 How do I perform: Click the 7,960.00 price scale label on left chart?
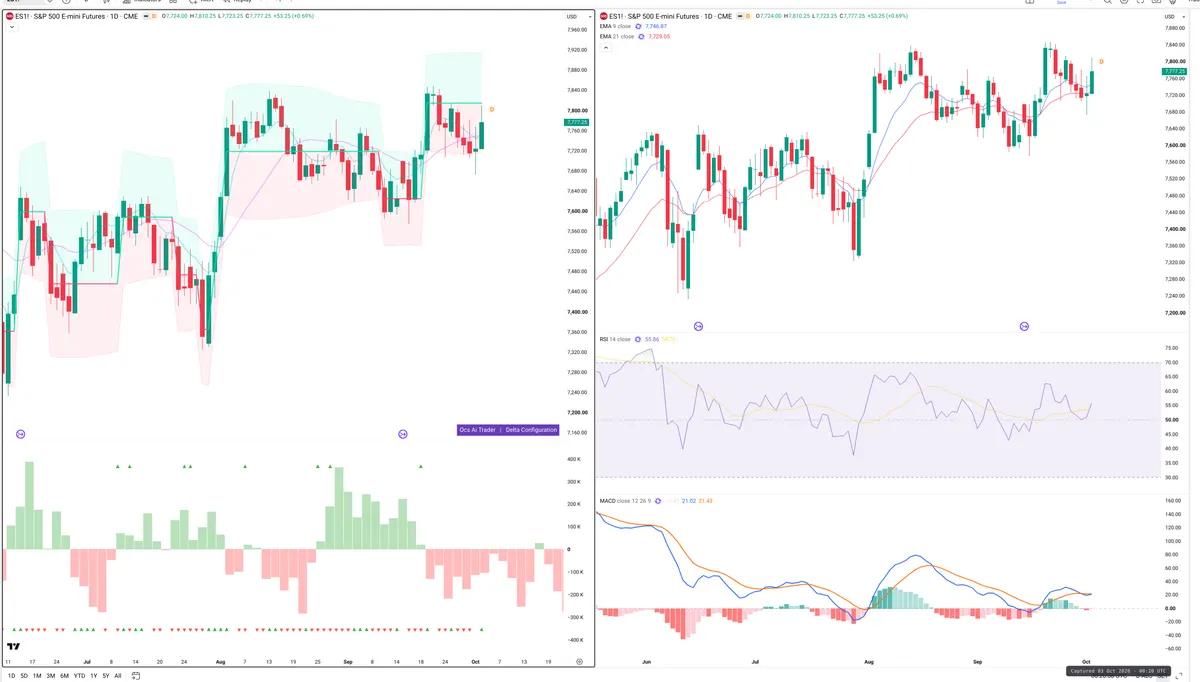576,30
